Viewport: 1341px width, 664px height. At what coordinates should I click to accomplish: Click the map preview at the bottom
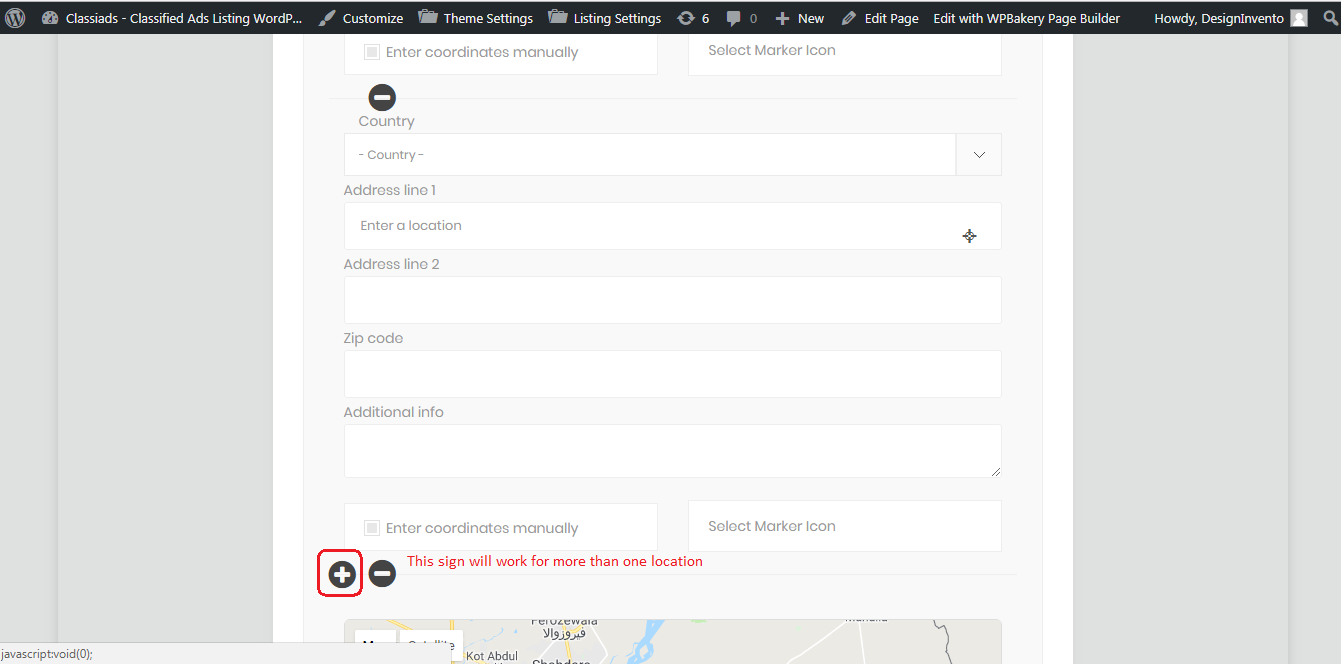click(x=672, y=641)
